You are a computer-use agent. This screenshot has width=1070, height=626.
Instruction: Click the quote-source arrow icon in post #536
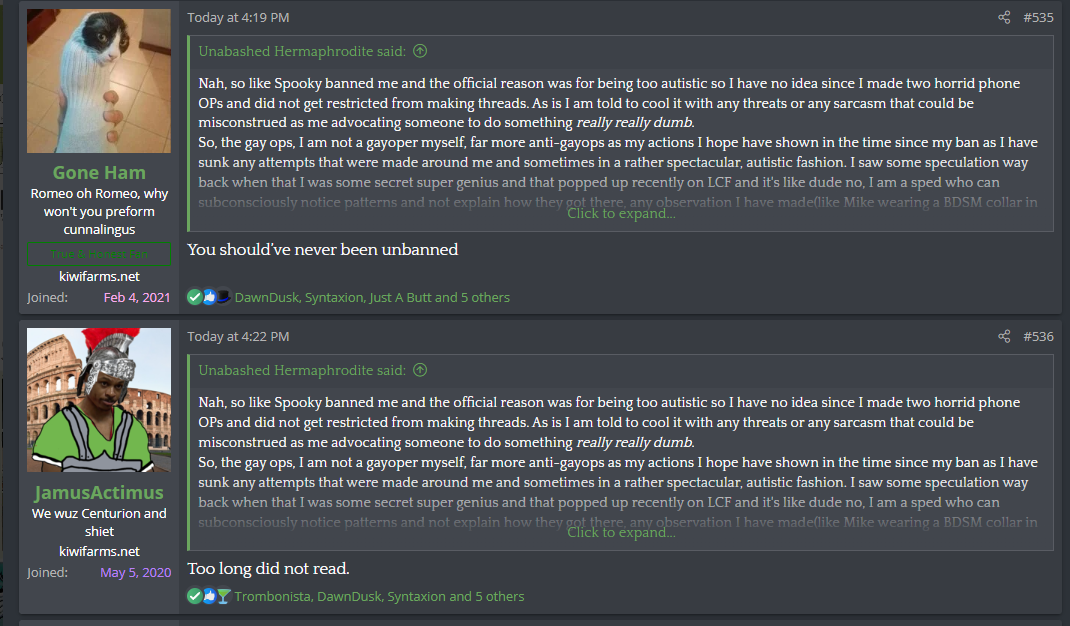[420, 370]
